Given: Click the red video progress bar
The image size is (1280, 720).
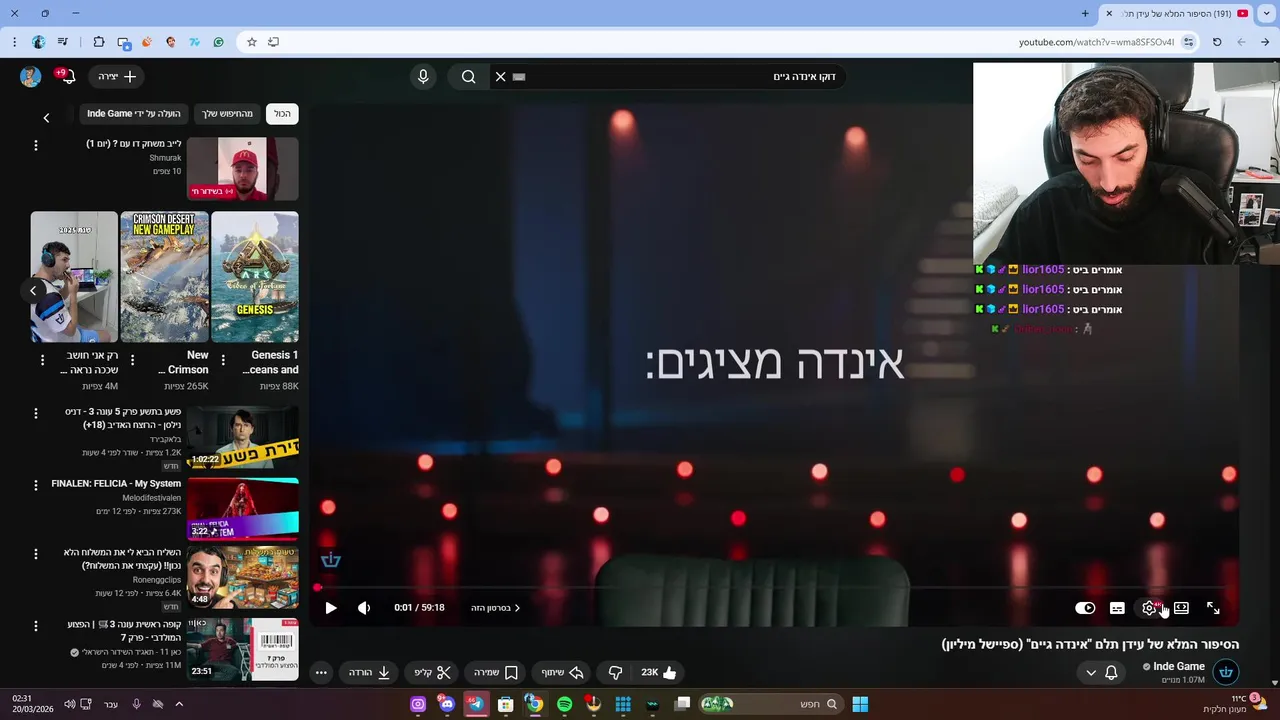Looking at the screenshot, I should click(x=775, y=588).
